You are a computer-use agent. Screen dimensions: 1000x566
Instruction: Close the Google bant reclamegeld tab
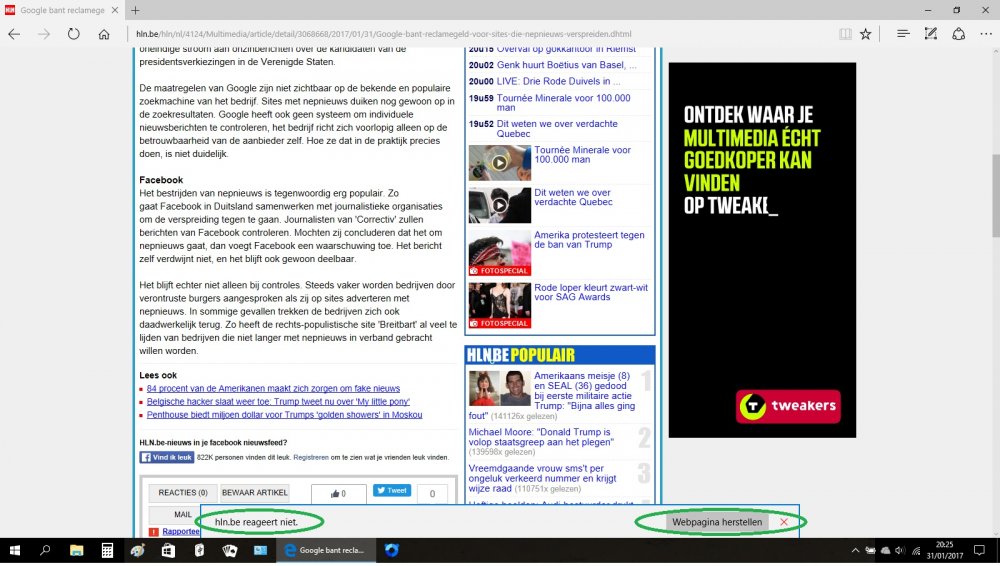115,10
